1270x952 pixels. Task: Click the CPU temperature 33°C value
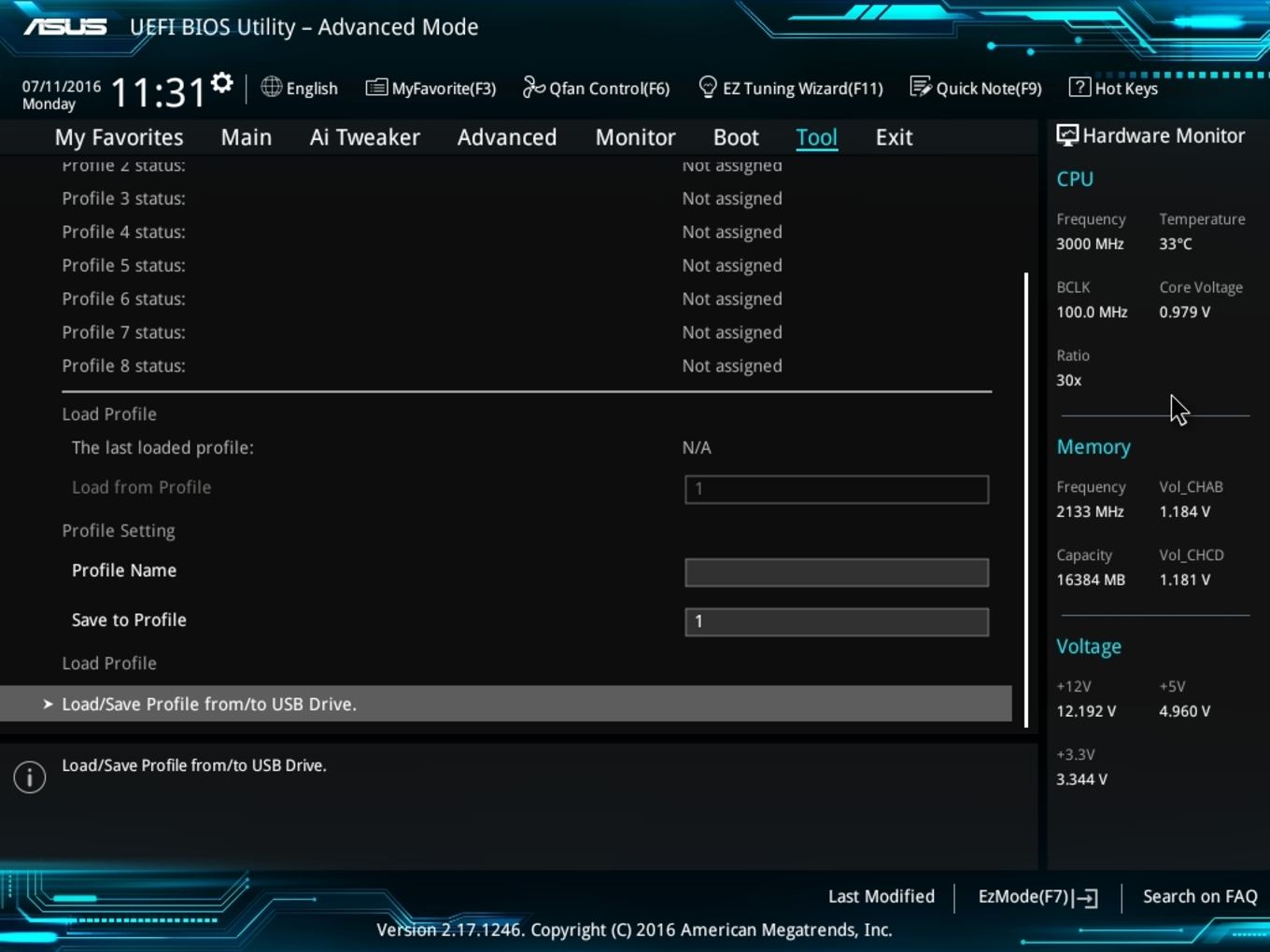click(x=1176, y=244)
